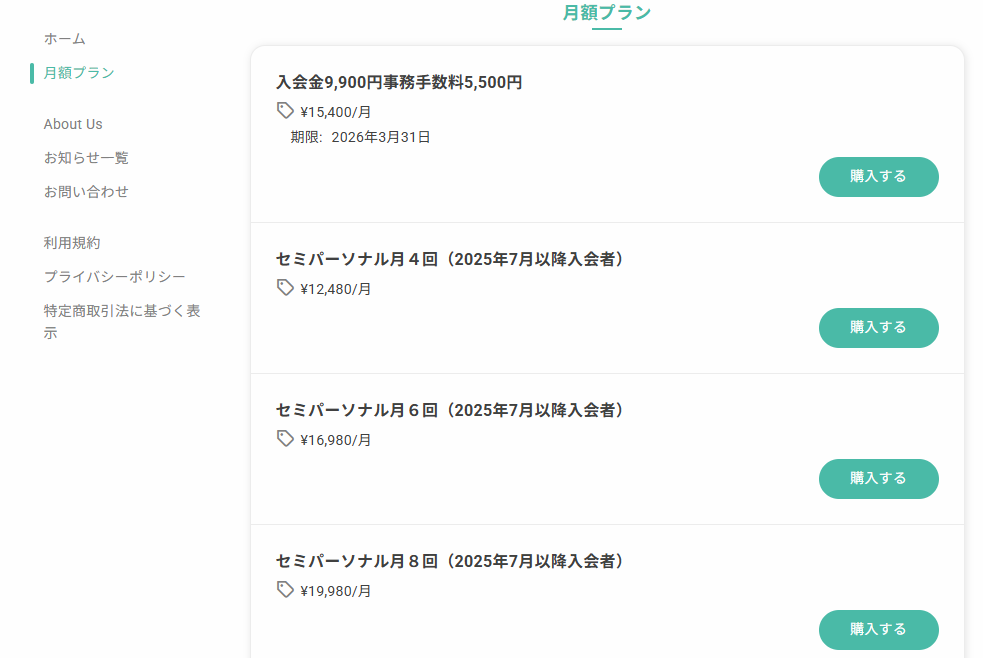Click the 月額プラン page heading
Image resolution: width=983 pixels, height=658 pixels.
tap(607, 13)
